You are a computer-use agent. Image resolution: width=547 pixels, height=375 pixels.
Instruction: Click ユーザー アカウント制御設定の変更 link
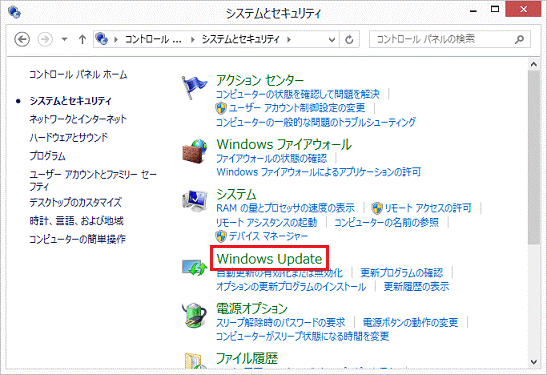coord(297,108)
